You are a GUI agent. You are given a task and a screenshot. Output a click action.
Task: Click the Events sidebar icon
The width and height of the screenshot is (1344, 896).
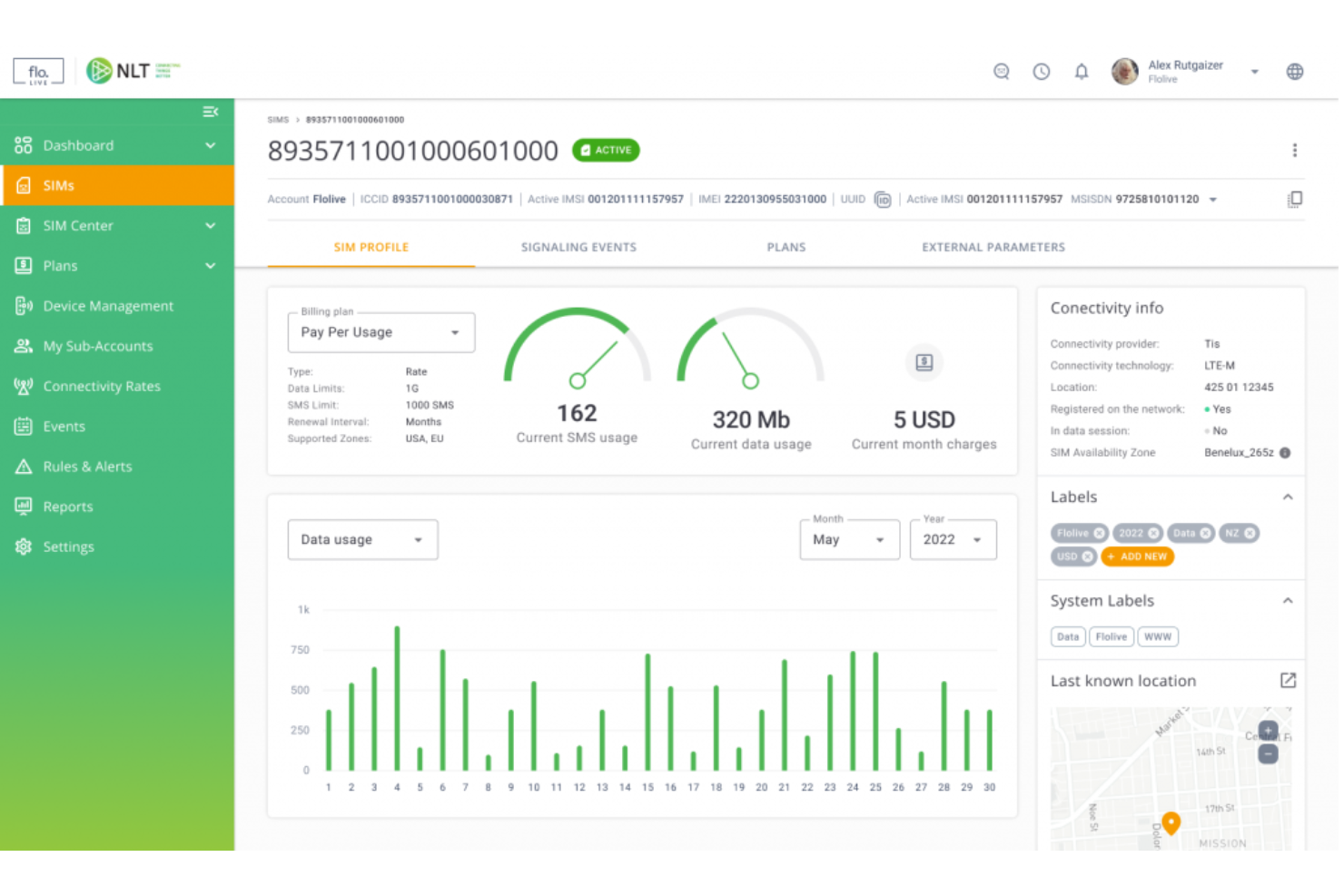pos(23,426)
